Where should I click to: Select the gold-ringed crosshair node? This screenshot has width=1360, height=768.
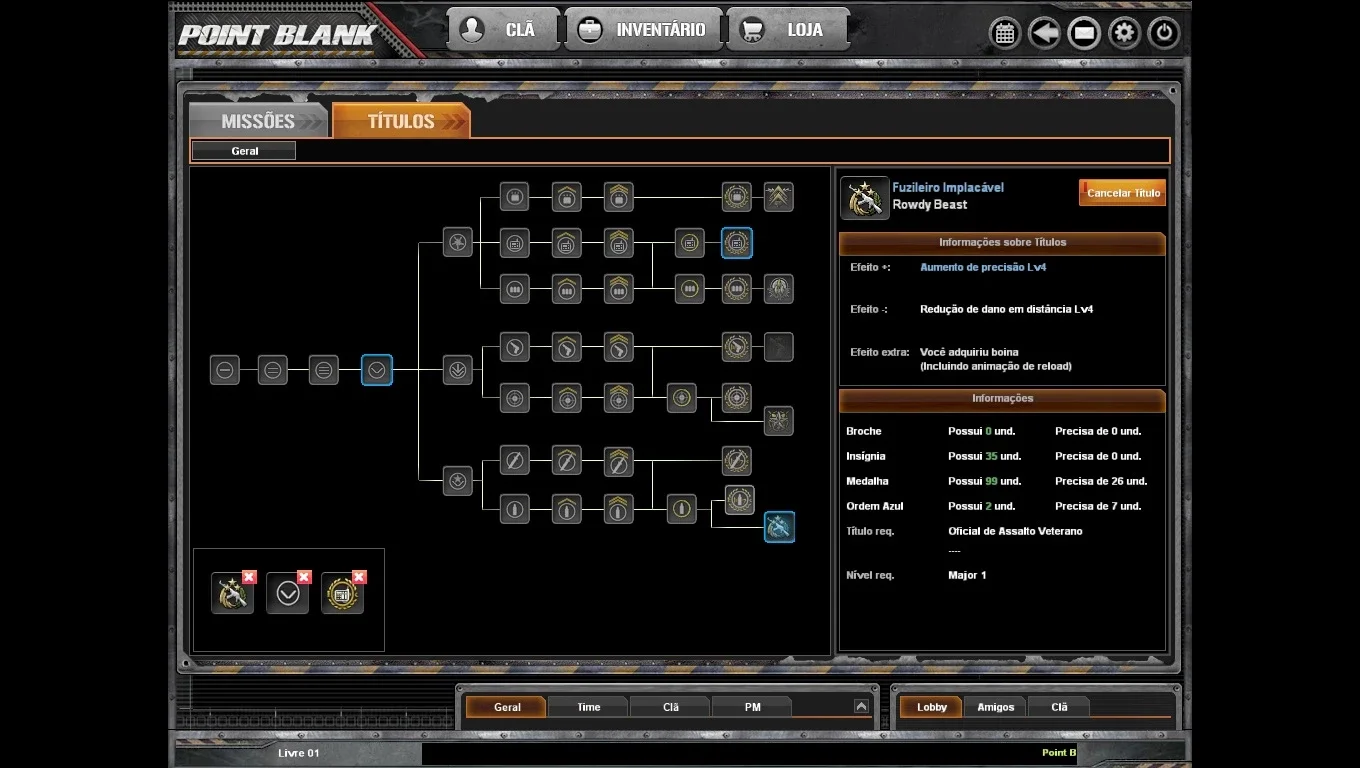pyautogui.click(x=682, y=397)
